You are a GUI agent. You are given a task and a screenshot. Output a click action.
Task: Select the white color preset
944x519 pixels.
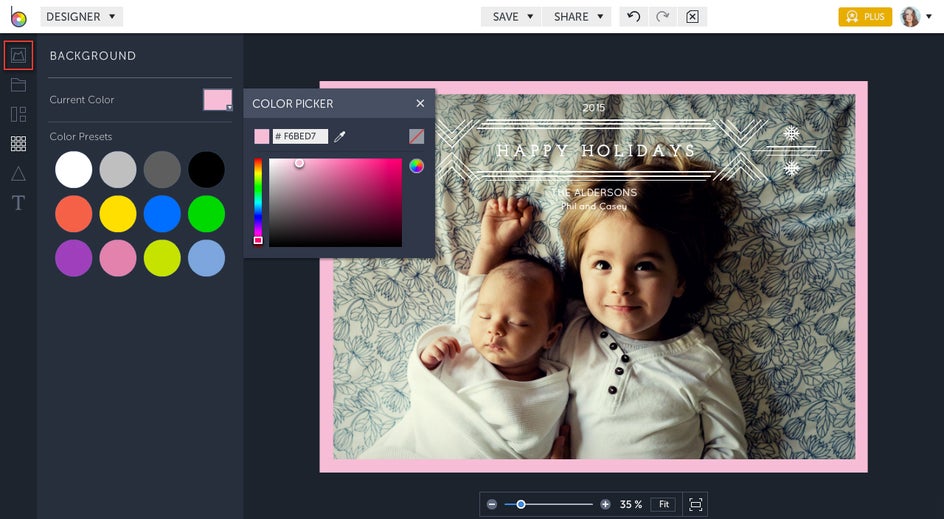pos(73,170)
